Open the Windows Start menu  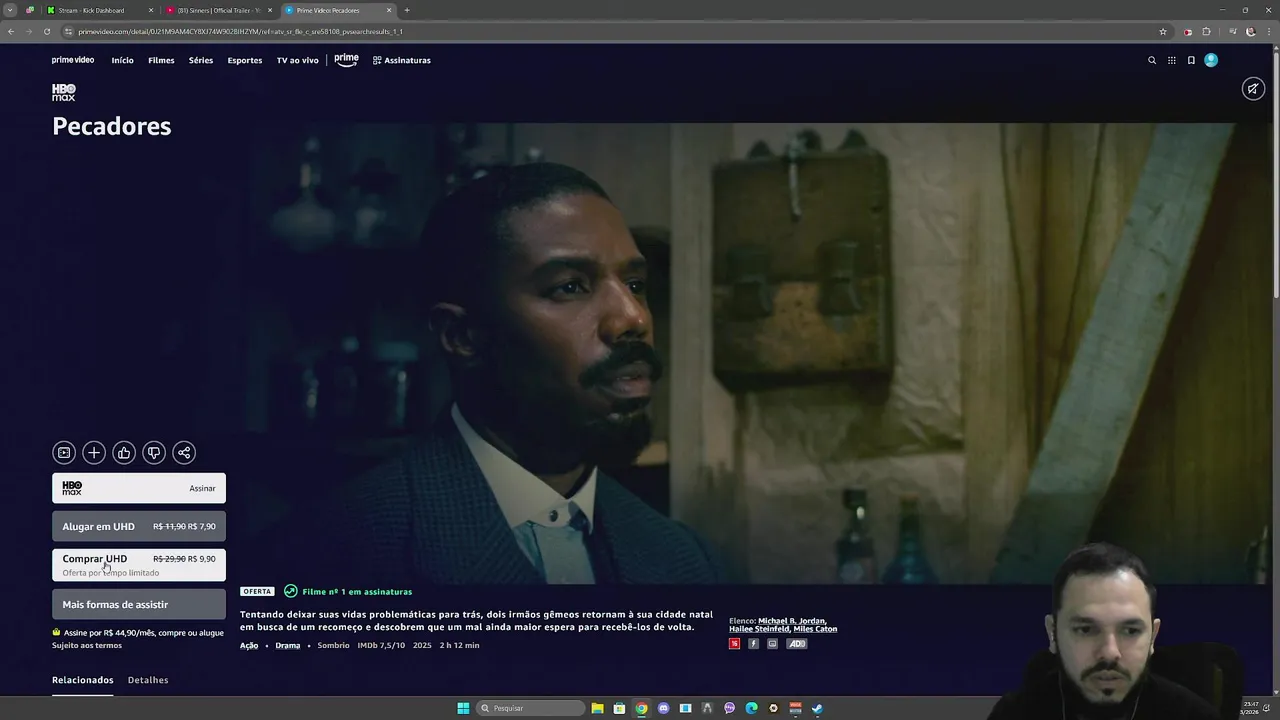(x=463, y=708)
